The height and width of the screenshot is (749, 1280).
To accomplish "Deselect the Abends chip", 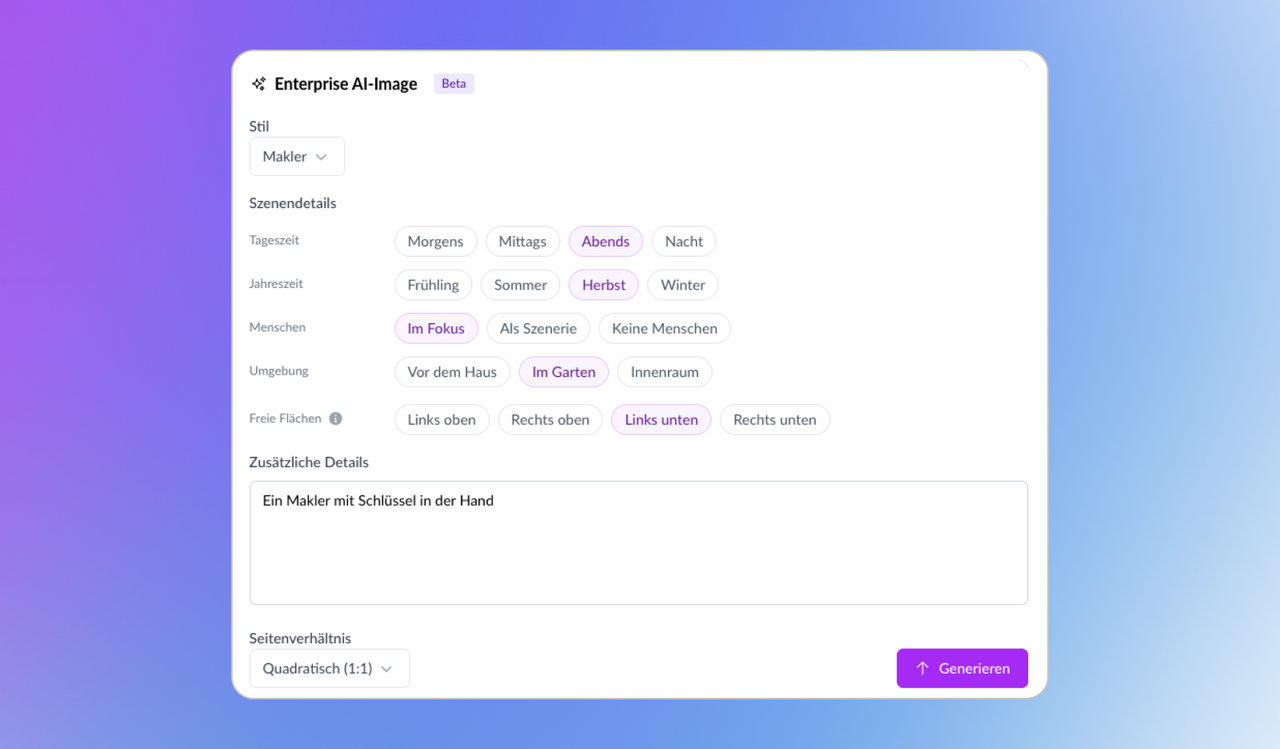I will pos(606,241).
